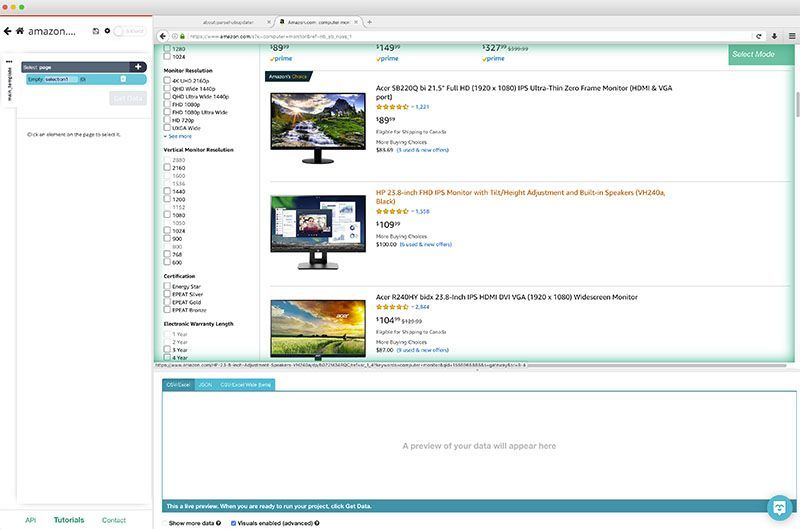This screenshot has width=800, height=529.
Task: Rename the selection1 name field
Action: 59,79
